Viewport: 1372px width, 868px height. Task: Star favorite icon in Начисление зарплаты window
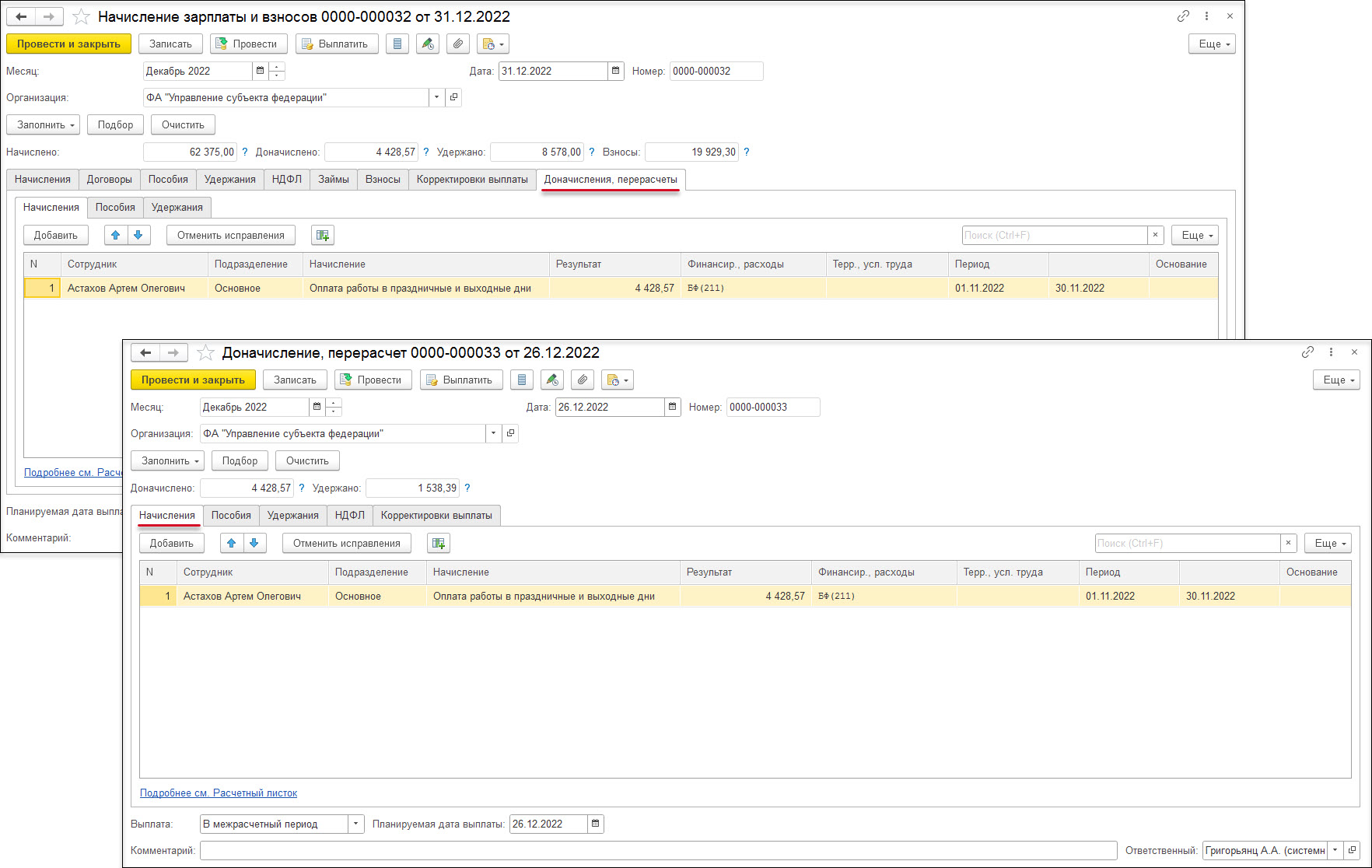(81, 16)
